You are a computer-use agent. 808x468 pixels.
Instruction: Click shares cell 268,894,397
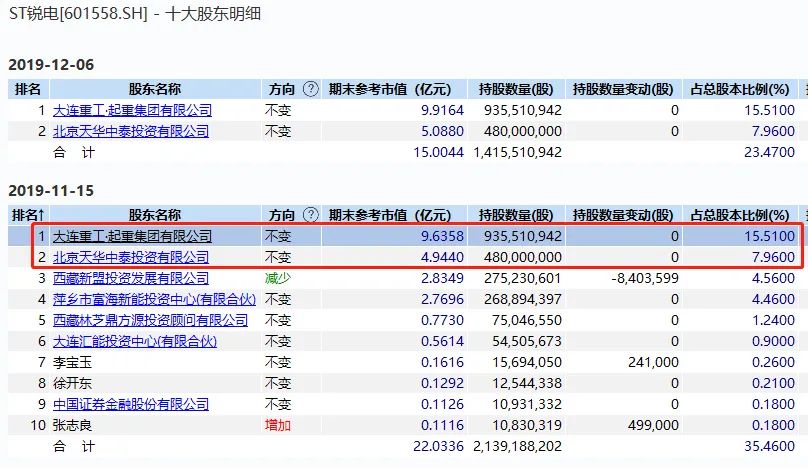(x=523, y=299)
